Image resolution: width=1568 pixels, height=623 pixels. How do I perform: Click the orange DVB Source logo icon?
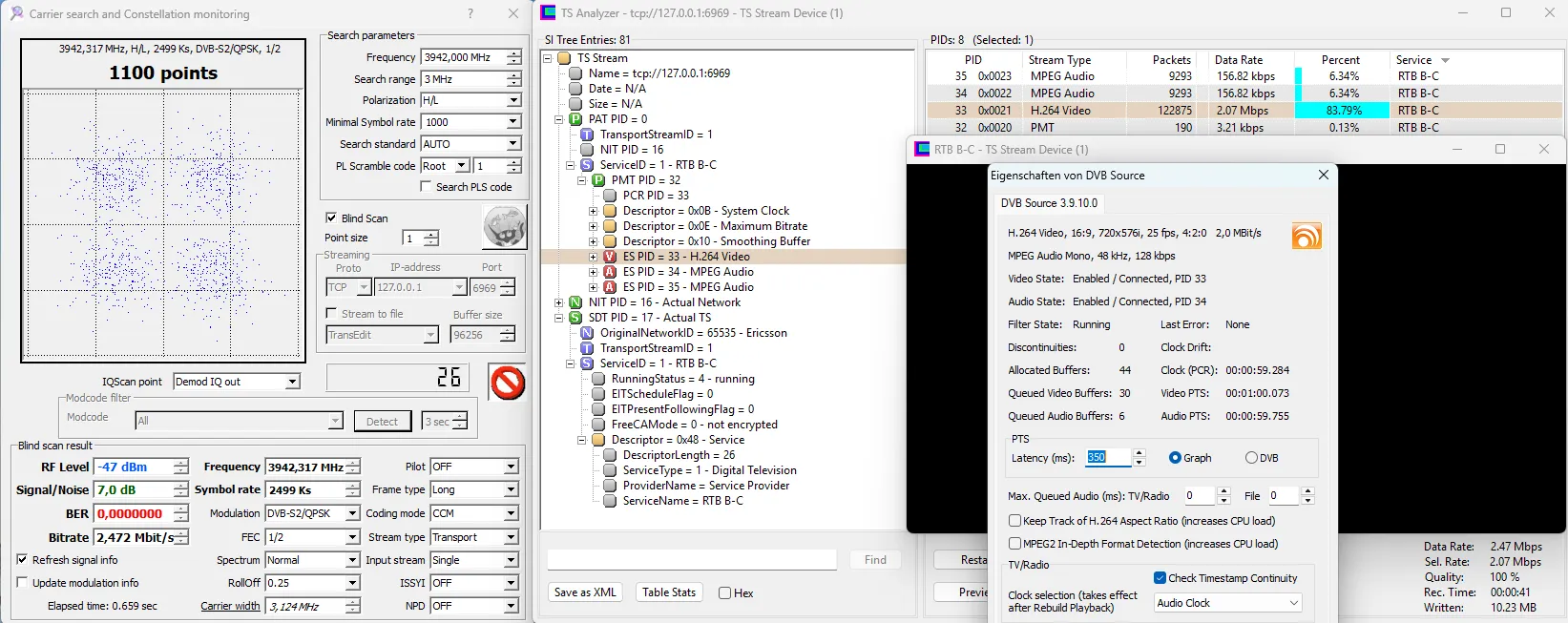(1307, 236)
